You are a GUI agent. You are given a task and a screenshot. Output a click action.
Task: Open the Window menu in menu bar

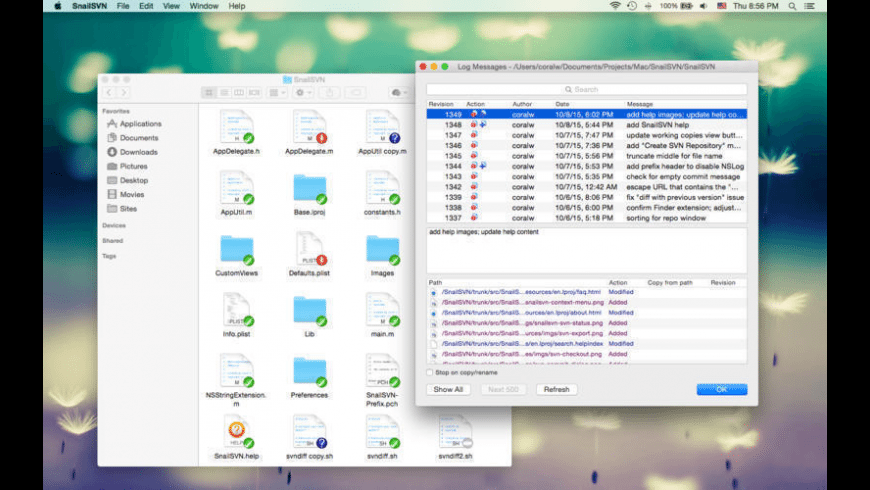[x=203, y=6]
